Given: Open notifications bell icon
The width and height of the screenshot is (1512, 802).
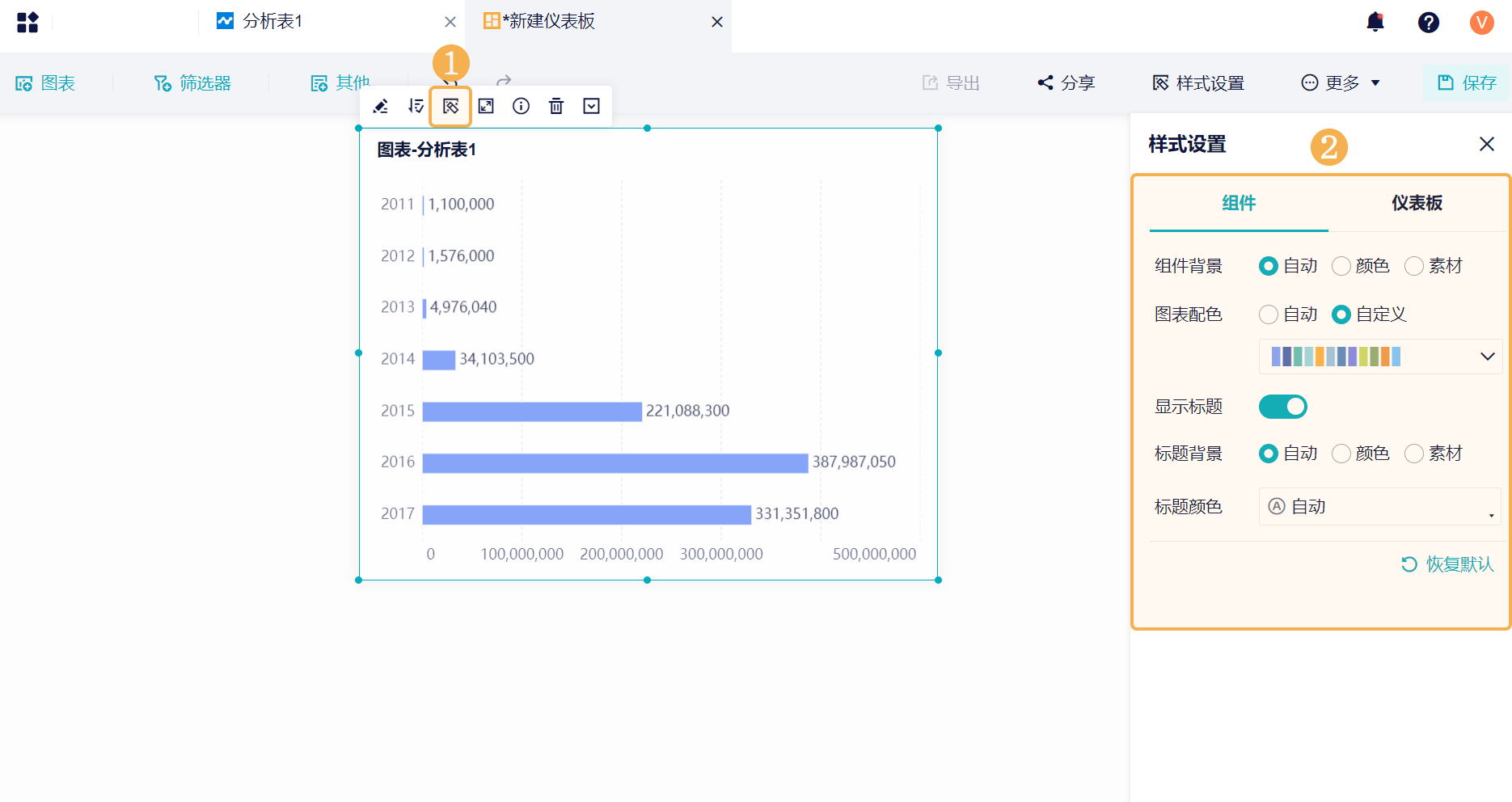Looking at the screenshot, I should coord(1375,22).
